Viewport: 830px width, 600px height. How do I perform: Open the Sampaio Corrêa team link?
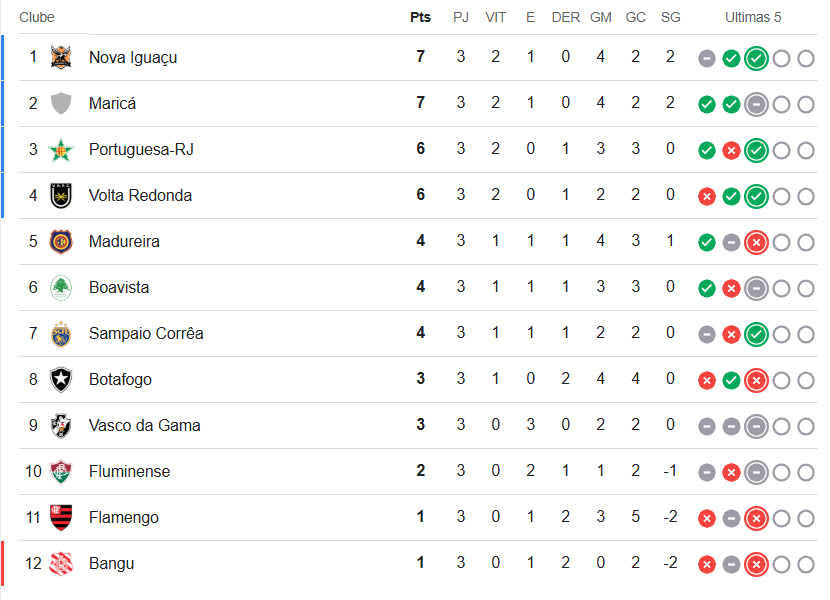[x=146, y=333]
